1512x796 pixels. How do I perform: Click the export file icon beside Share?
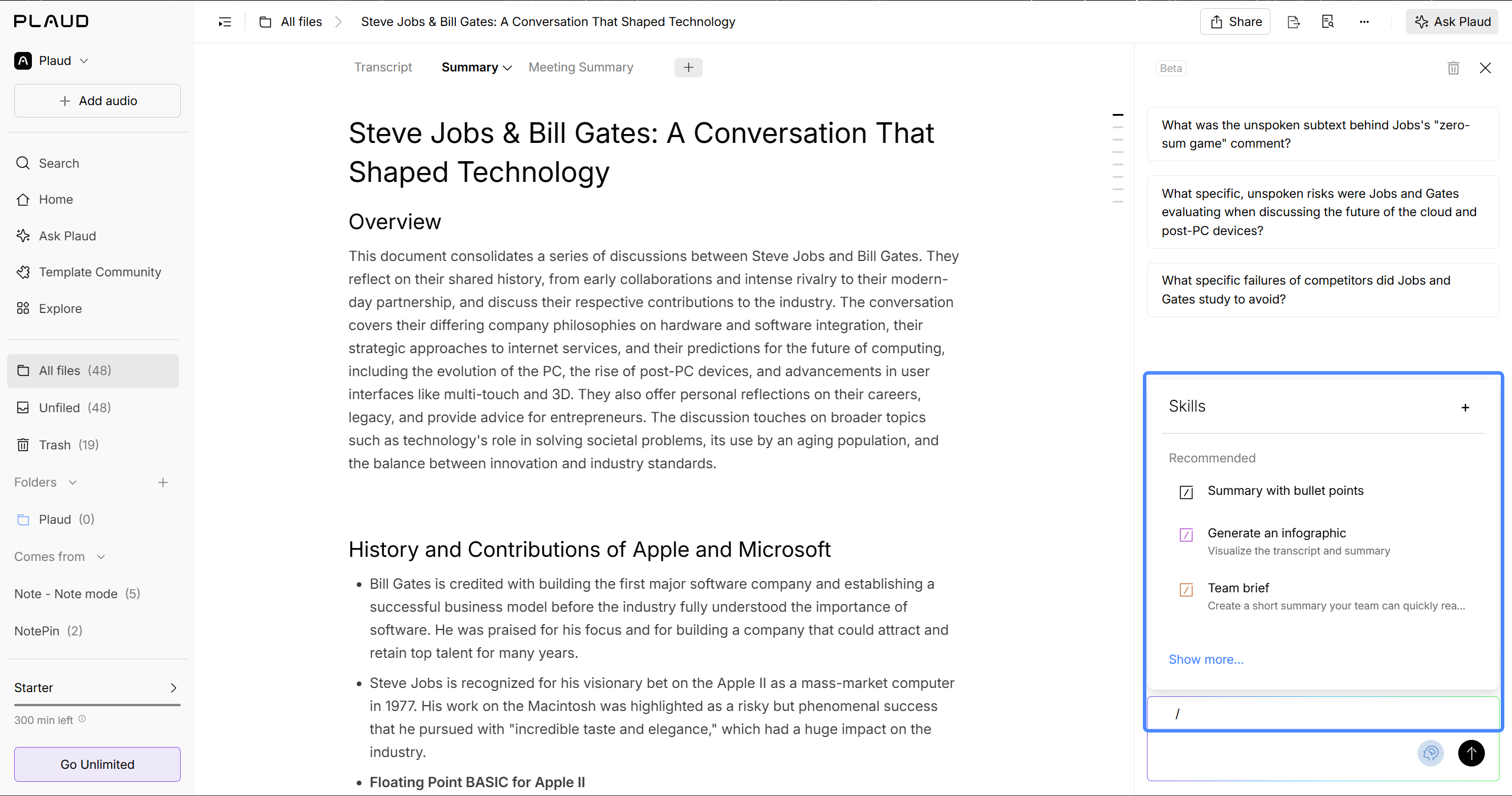tap(1293, 22)
